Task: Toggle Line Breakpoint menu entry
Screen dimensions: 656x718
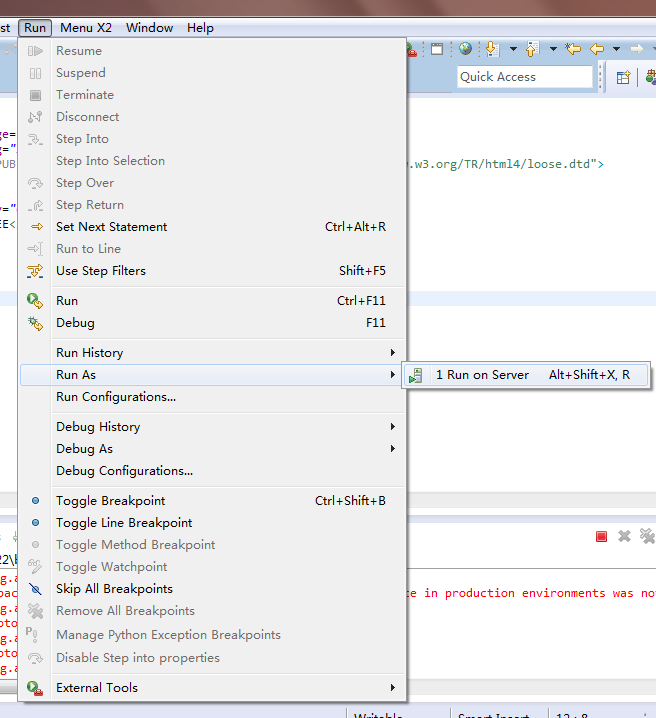Action: (124, 523)
